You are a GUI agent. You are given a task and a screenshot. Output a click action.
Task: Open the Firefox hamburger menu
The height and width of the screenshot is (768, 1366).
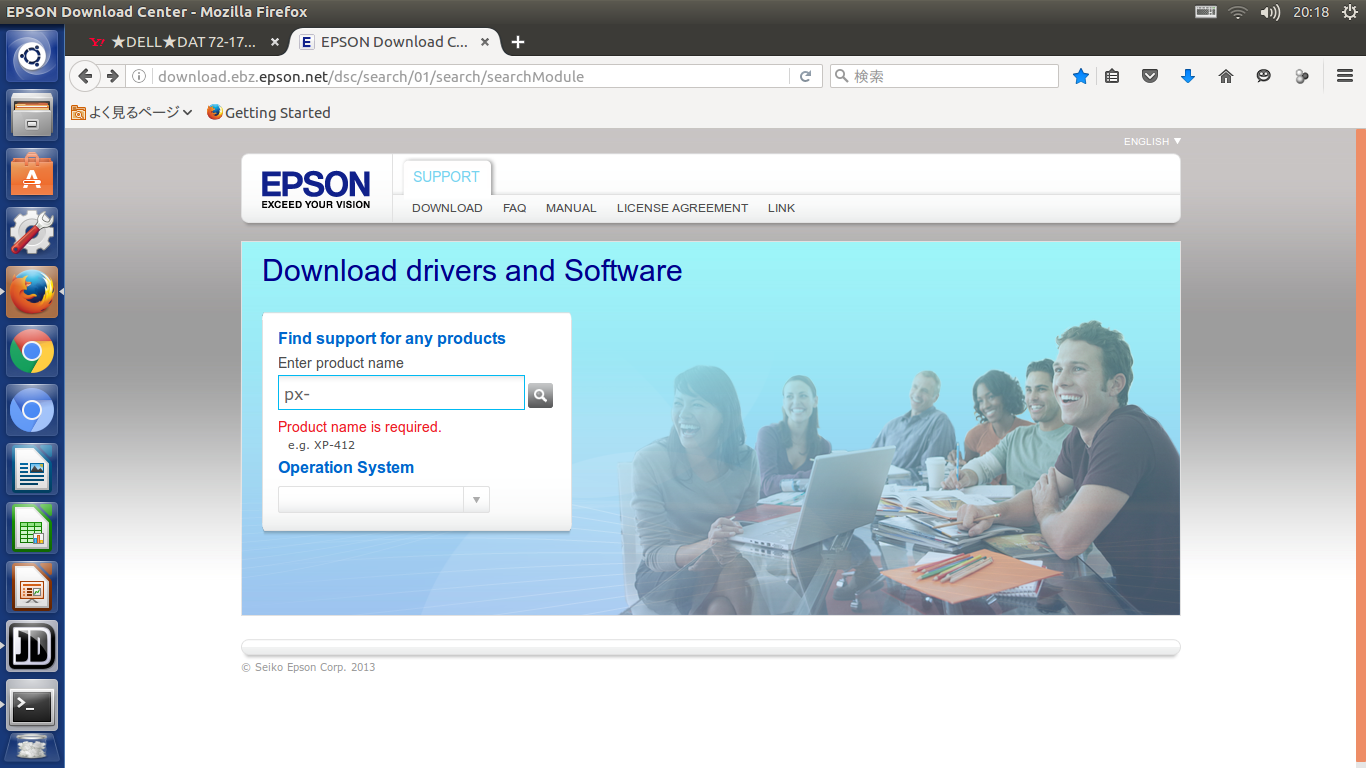coord(1345,76)
